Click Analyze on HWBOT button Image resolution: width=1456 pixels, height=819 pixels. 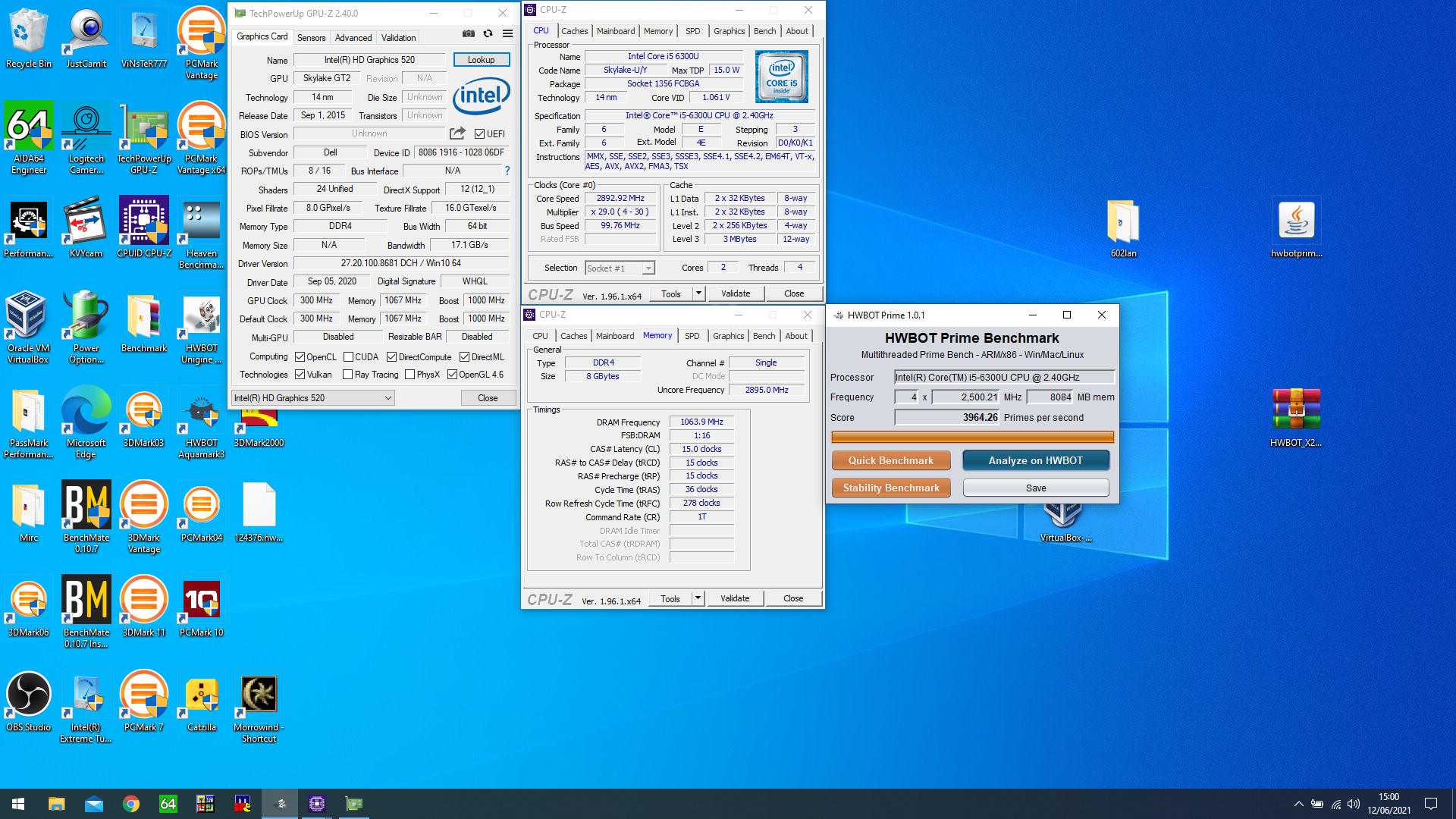[x=1036, y=460]
